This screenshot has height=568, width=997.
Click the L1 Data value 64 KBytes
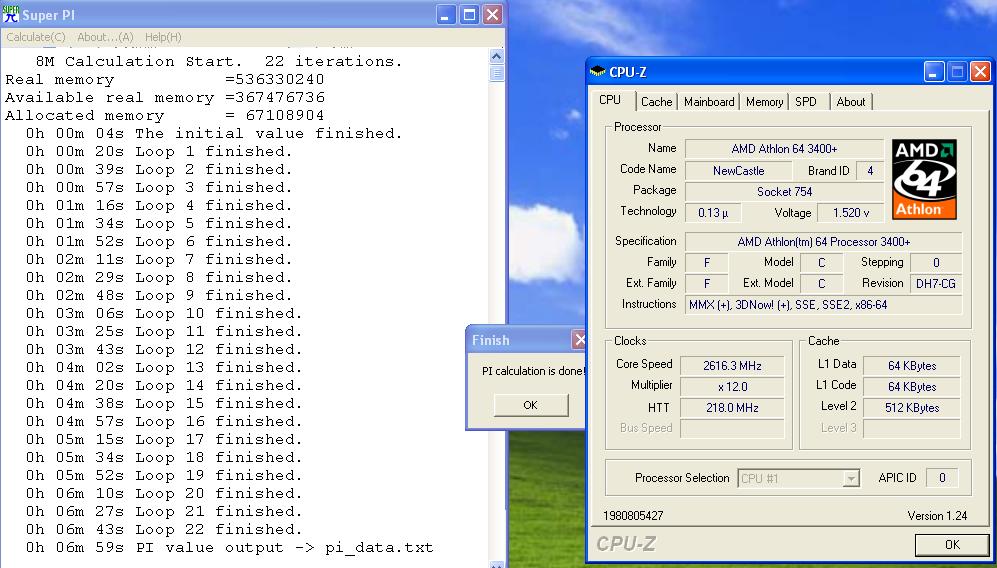pos(911,366)
